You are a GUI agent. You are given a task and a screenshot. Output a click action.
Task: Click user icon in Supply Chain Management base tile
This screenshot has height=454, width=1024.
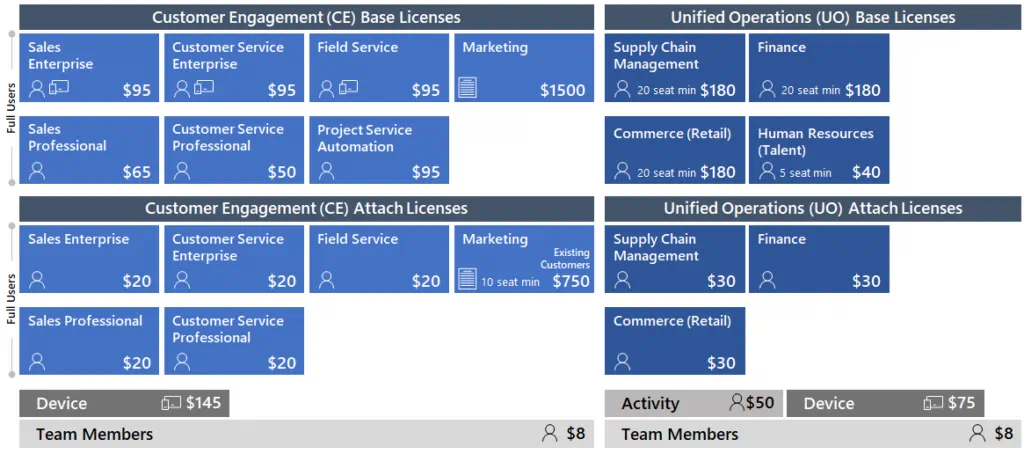coord(622,89)
